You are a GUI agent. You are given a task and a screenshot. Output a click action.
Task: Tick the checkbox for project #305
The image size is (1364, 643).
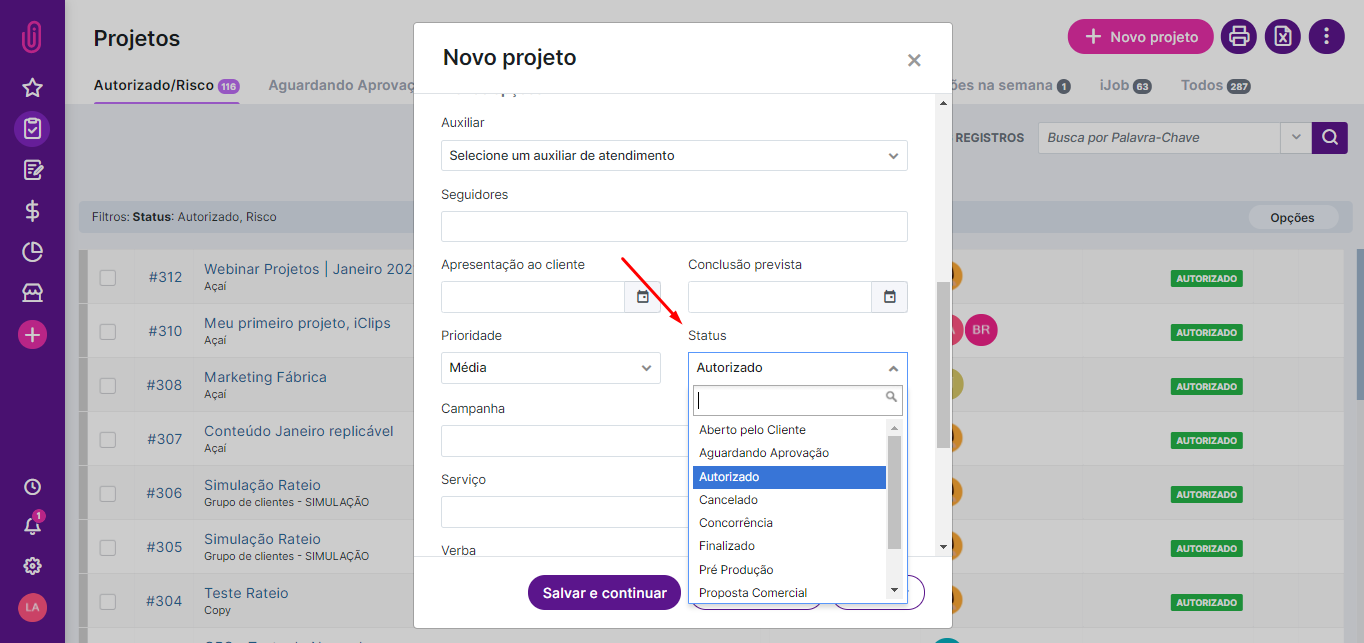tap(108, 548)
